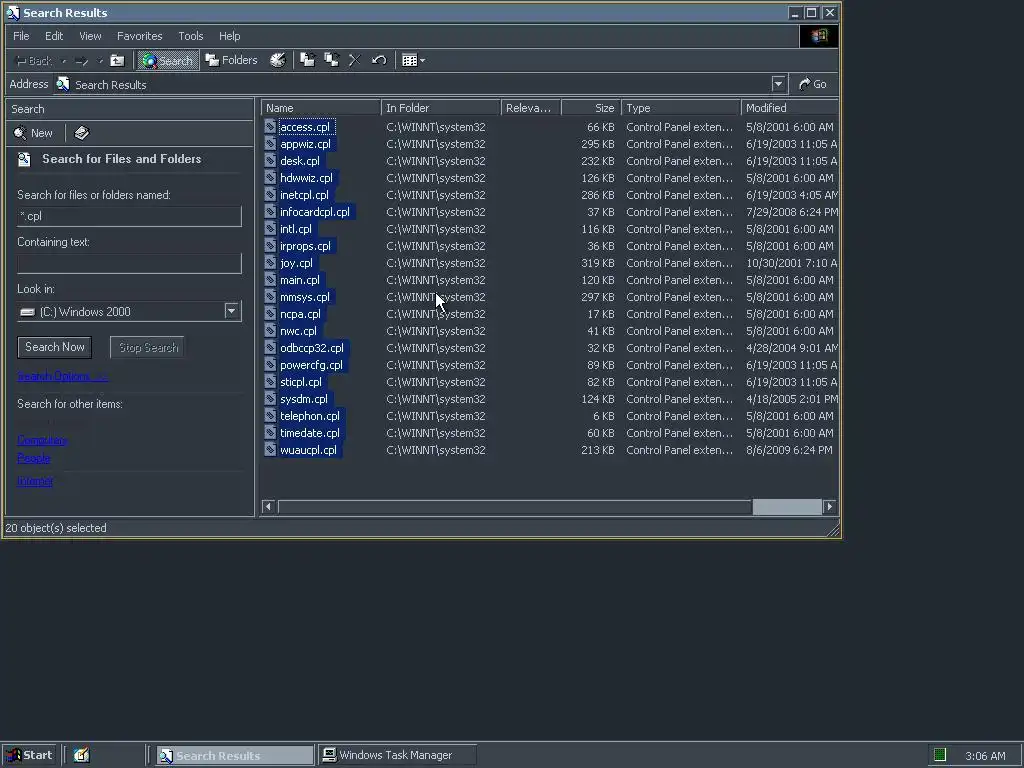Screen dimensions: 1024x768
Task: Click the horizontal scrollbar left arrow
Action: (268, 506)
